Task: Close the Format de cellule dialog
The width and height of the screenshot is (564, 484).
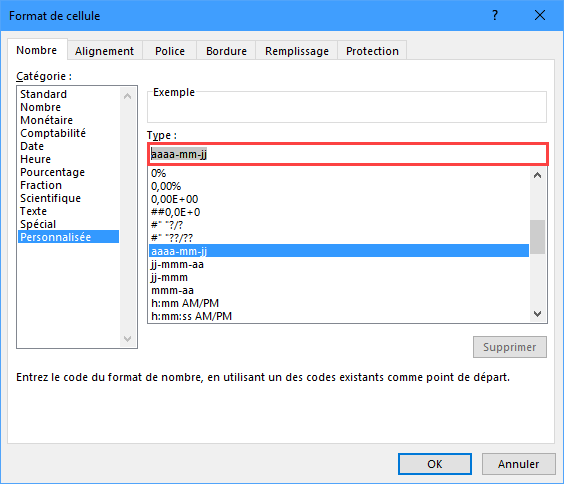Action: (540, 15)
